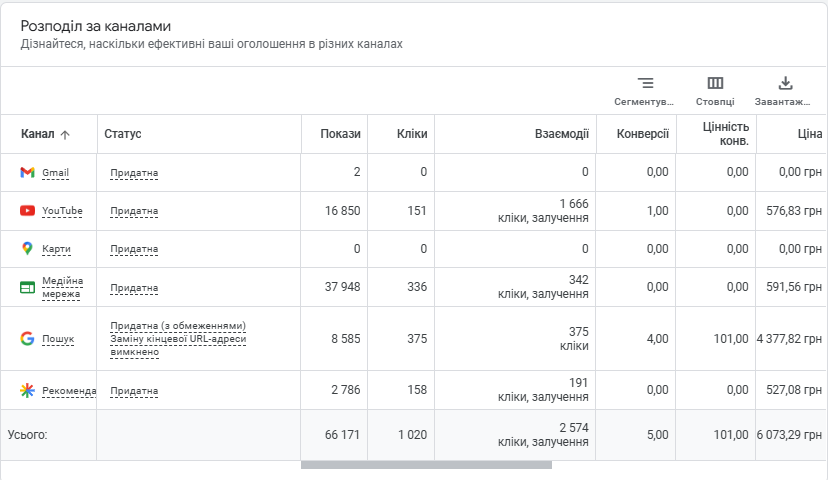Click the Google Maps pin icon
Screen dimensions: 828x480
pyautogui.click(x=27, y=249)
